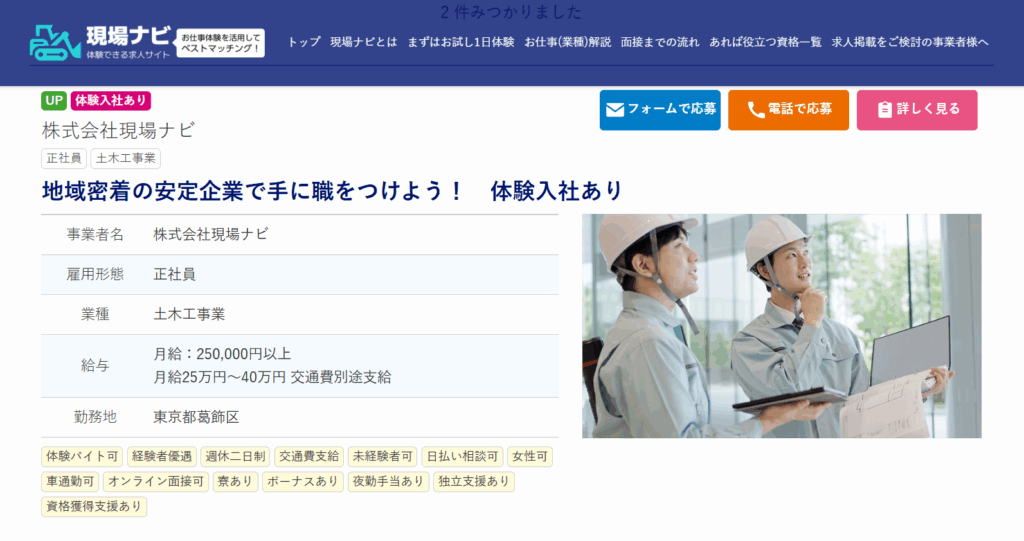Click the pink 体験入社あり badge
This screenshot has width=1024, height=541.
(110, 100)
